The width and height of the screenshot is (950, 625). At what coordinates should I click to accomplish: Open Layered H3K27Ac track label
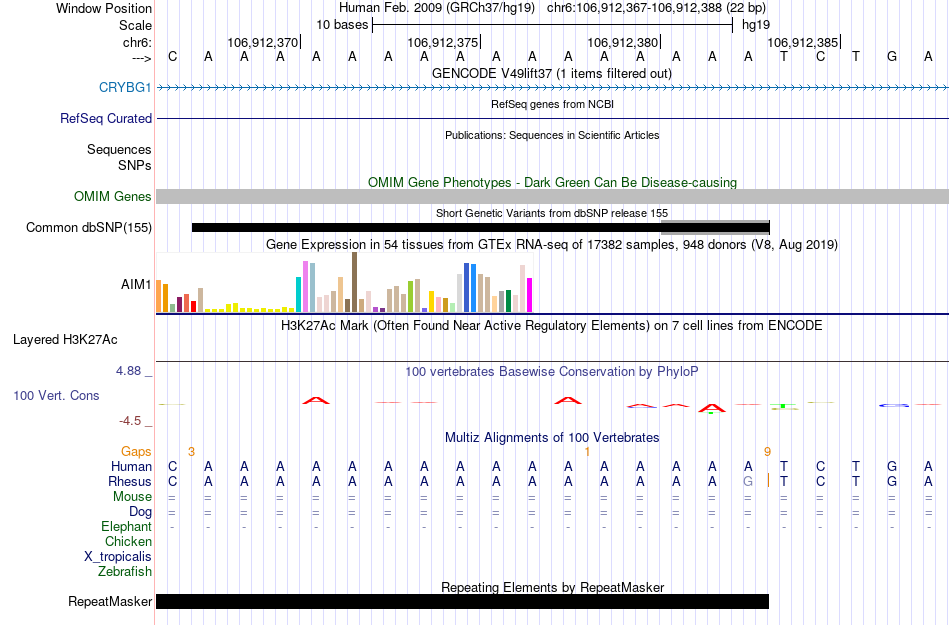tap(65, 339)
